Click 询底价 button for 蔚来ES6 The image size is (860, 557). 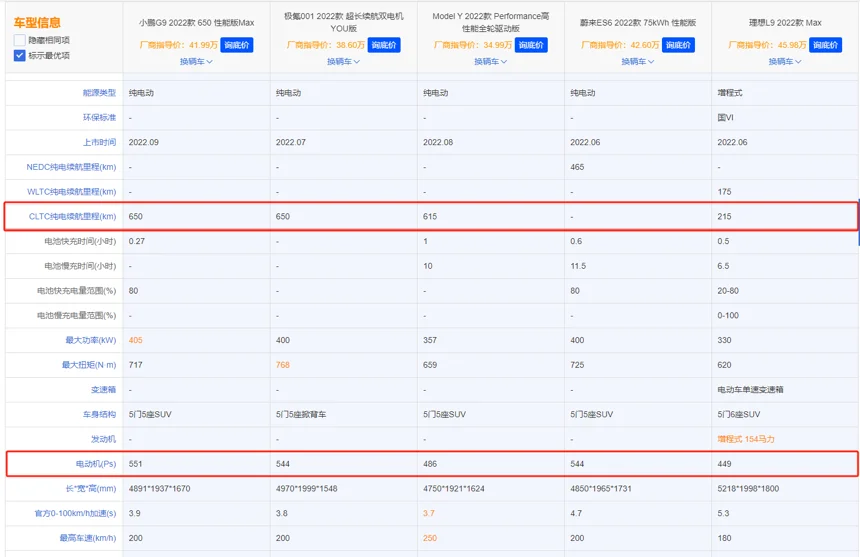678,45
